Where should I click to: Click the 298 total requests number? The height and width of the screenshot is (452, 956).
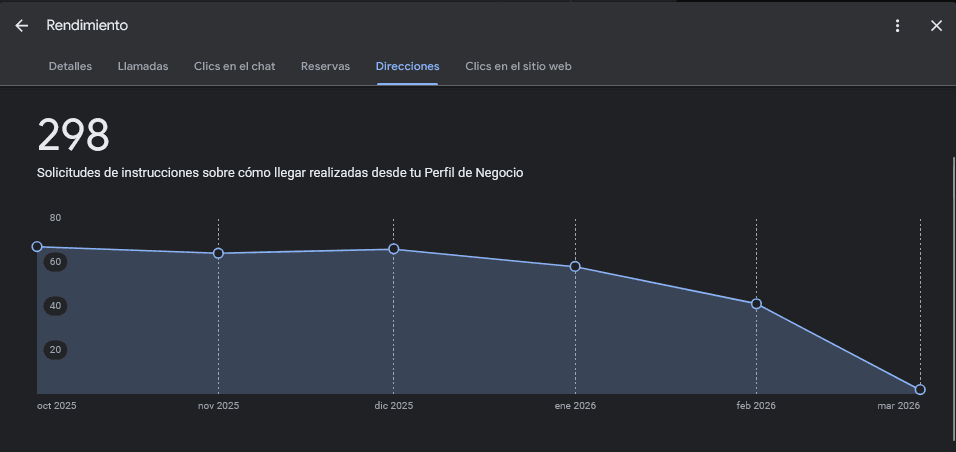[73, 135]
